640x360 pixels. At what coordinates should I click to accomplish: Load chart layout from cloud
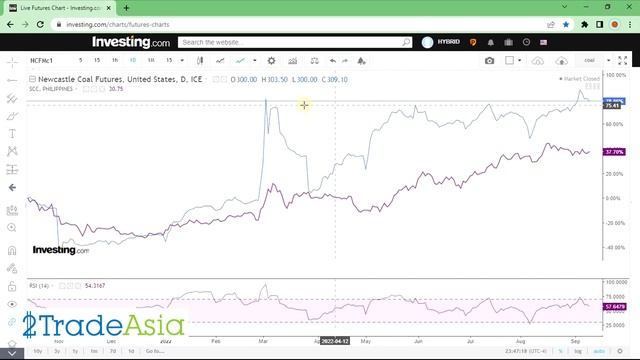coord(538,61)
